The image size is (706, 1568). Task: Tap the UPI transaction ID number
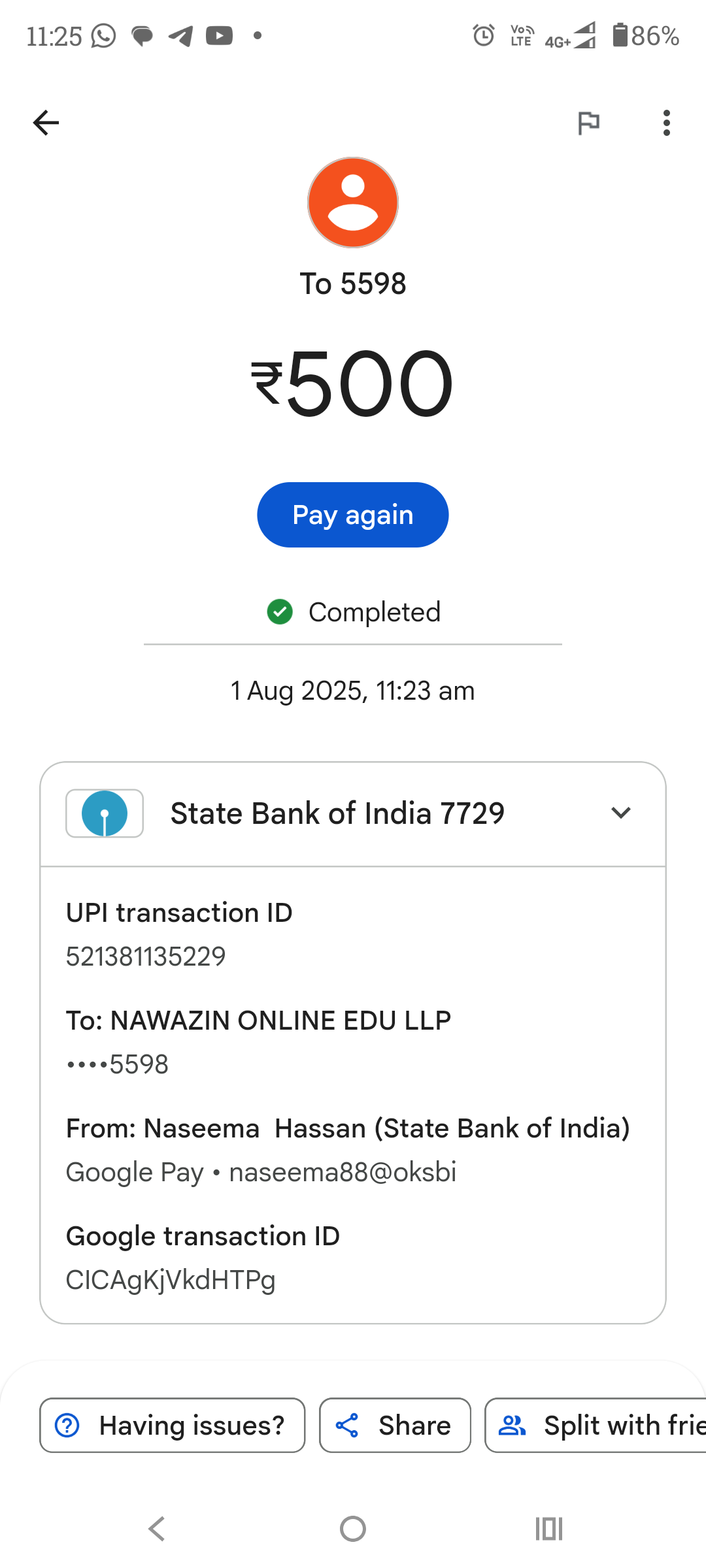point(146,956)
